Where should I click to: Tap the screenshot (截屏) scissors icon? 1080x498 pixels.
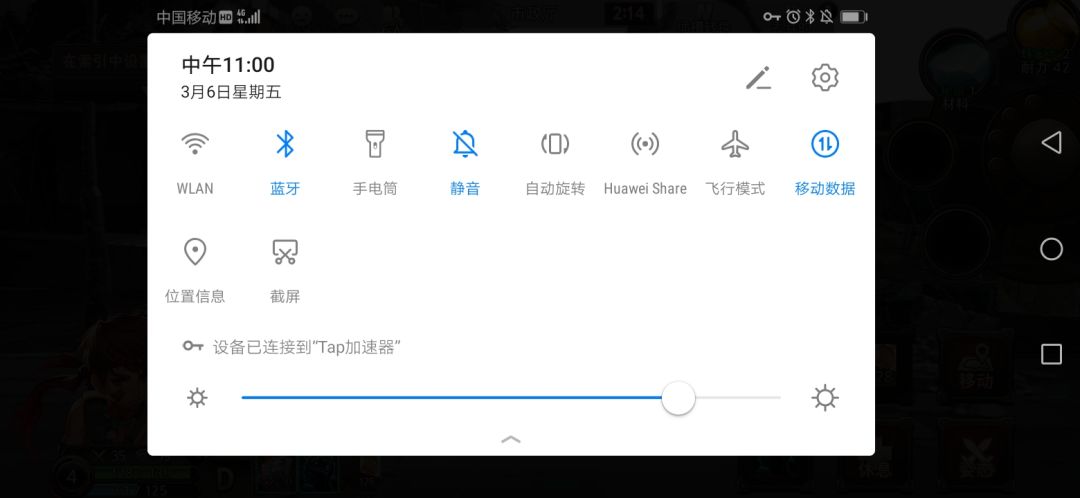[x=285, y=252]
